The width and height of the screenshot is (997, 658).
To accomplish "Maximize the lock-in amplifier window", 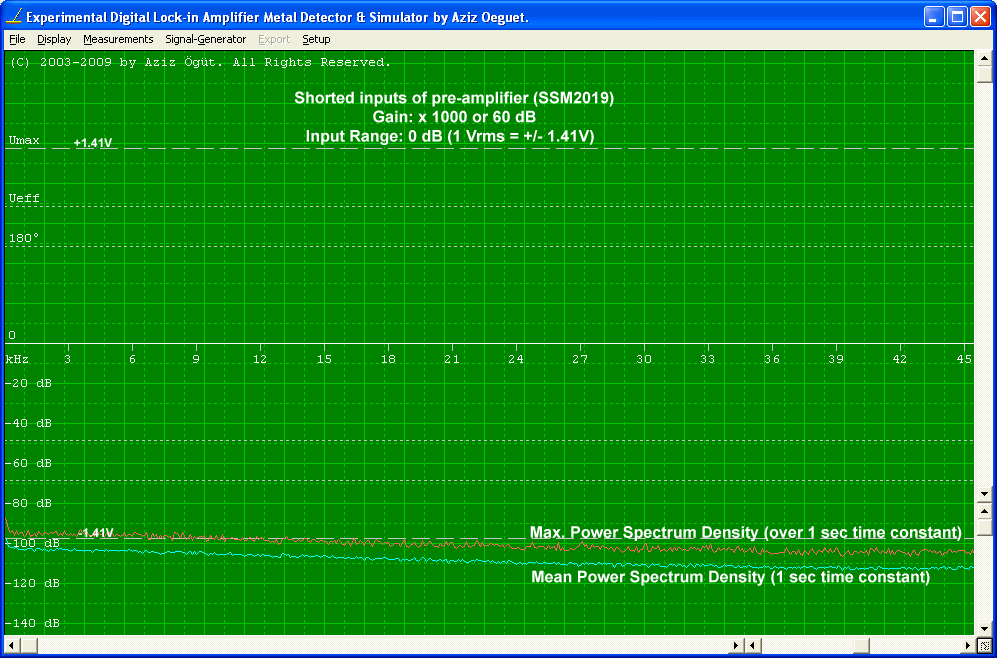I will (957, 17).
